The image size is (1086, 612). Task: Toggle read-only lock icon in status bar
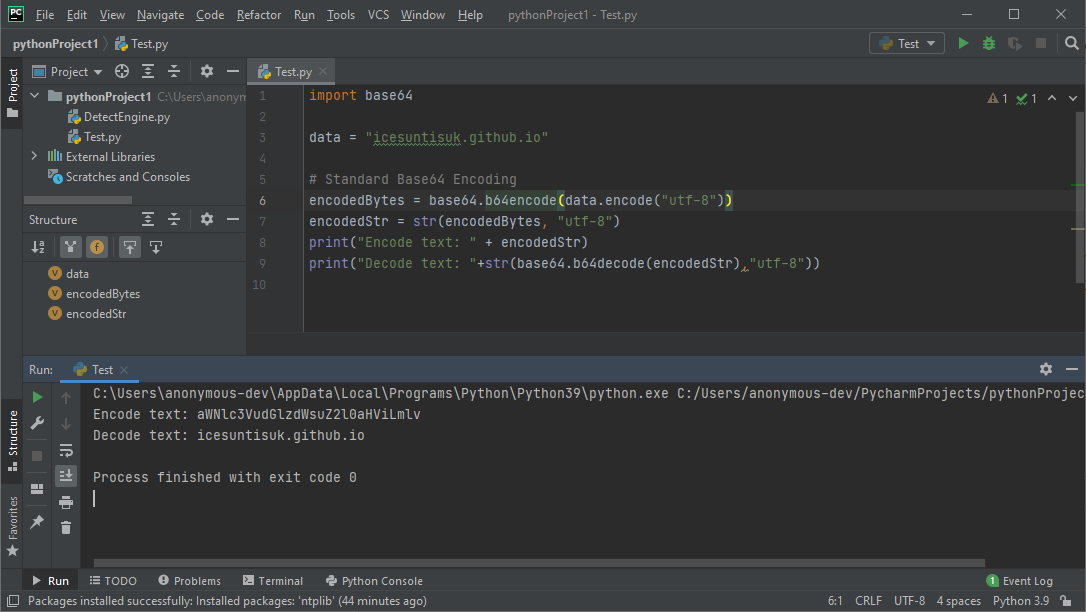(1067, 601)
